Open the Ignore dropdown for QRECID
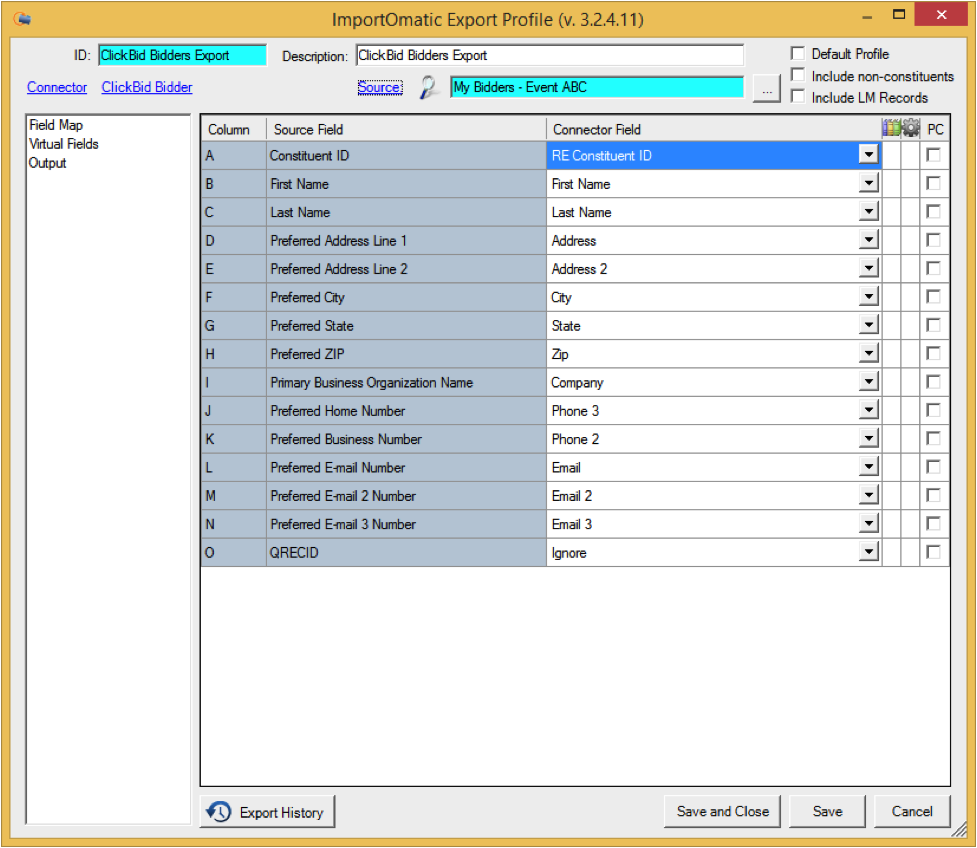The image size is (977, 848). click(x=869, y=552)
